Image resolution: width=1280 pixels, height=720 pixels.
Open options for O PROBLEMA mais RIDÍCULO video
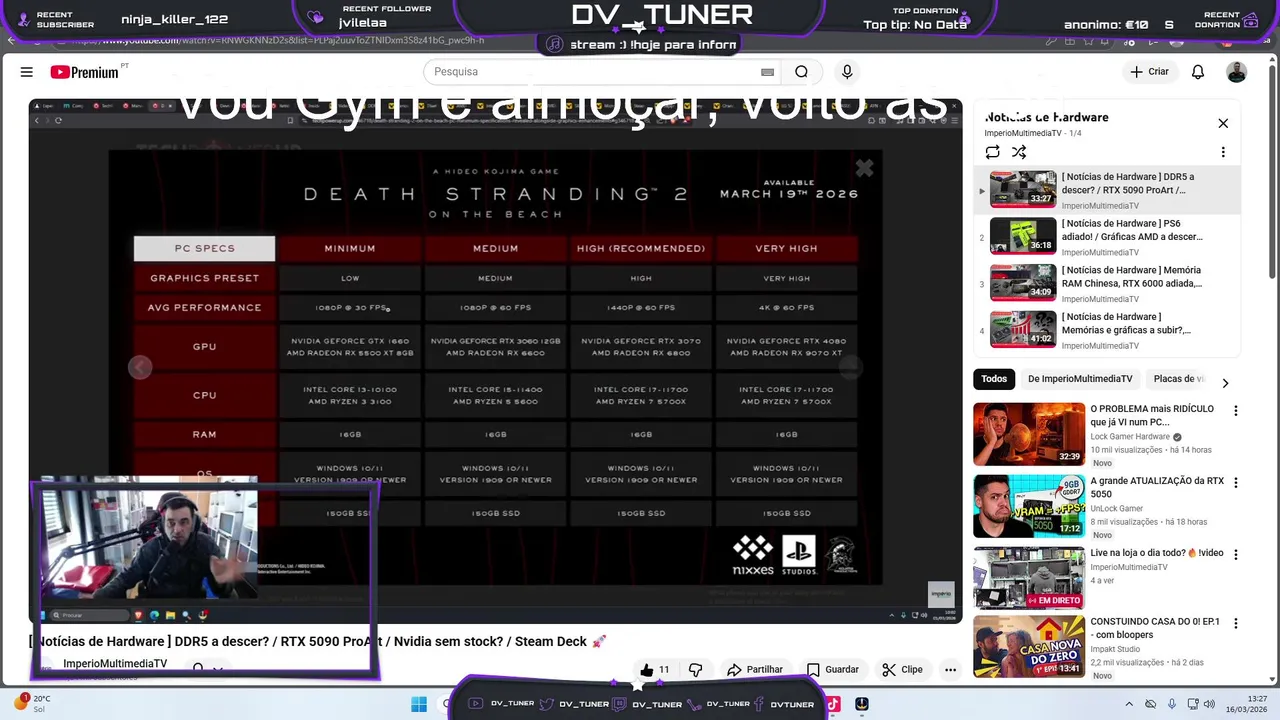pos(1236,411)
